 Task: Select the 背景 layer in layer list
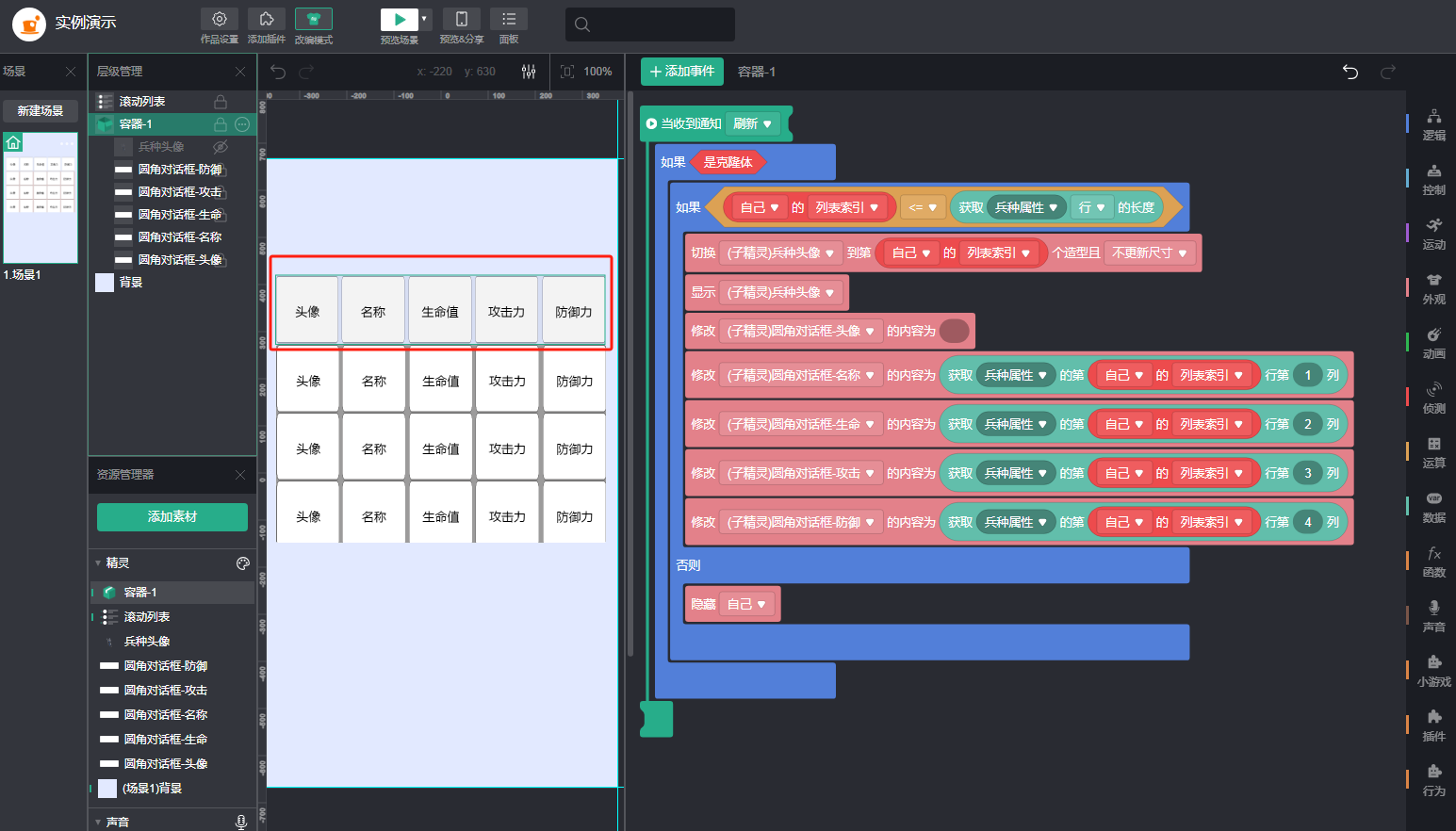[172, 283]
